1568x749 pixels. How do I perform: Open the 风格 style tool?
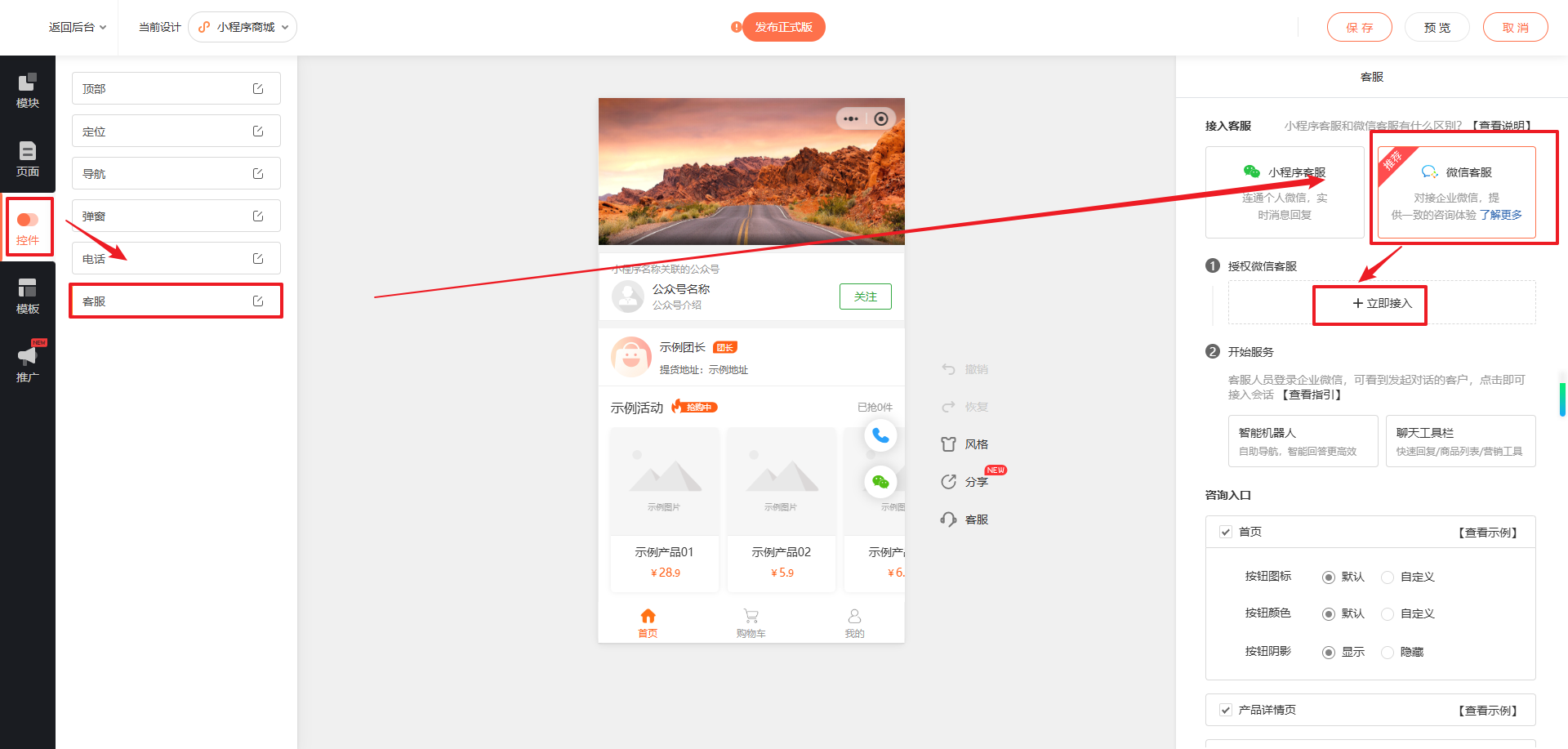pyautogui.click(x=964, y=444)
